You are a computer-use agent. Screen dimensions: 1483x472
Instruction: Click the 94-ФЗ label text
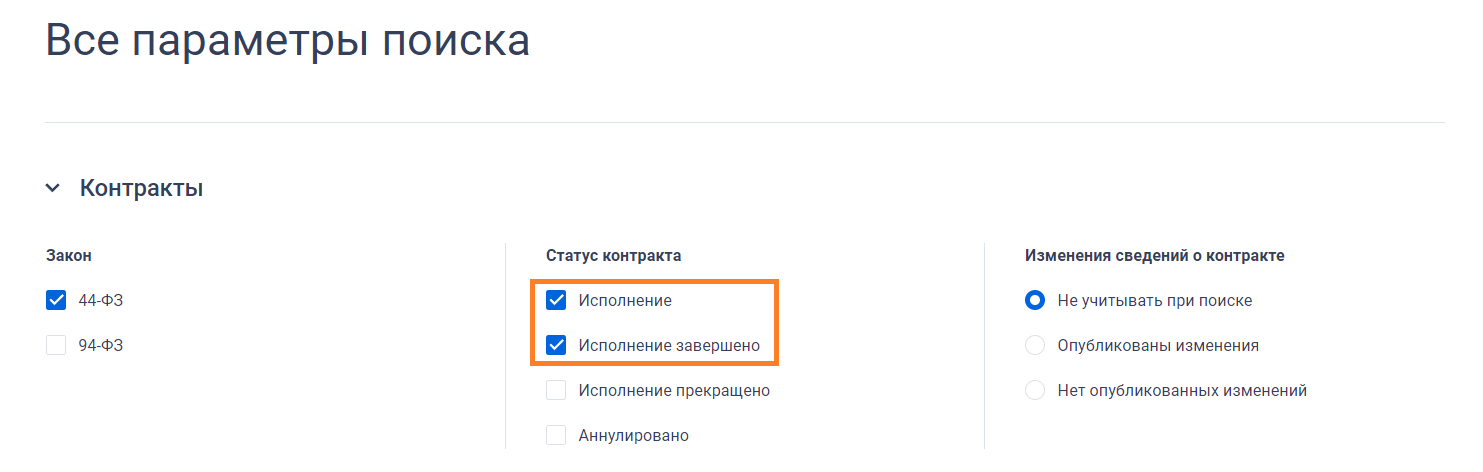coord(100,345)
